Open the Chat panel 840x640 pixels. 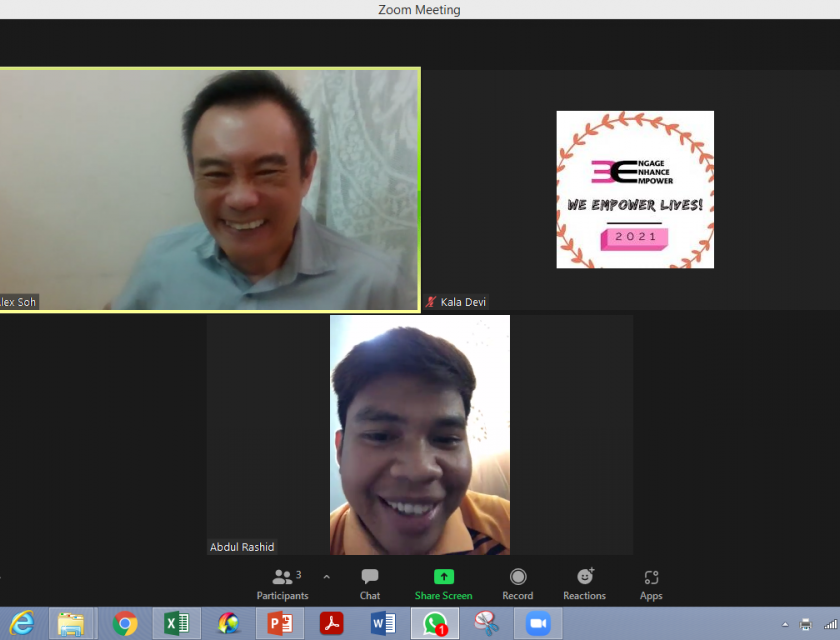click(x=370, y=584)
